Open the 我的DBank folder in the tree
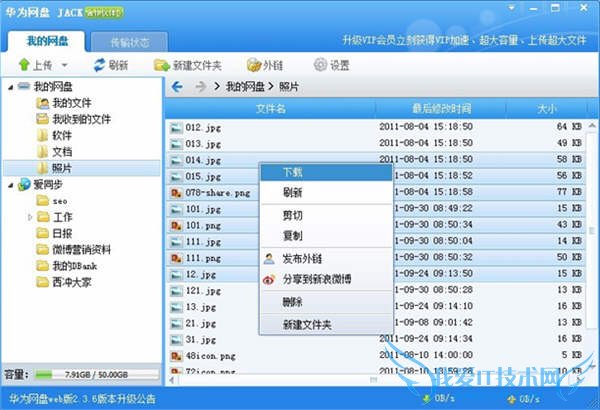This screenshot has width=600, height=410. coord(74,266)
